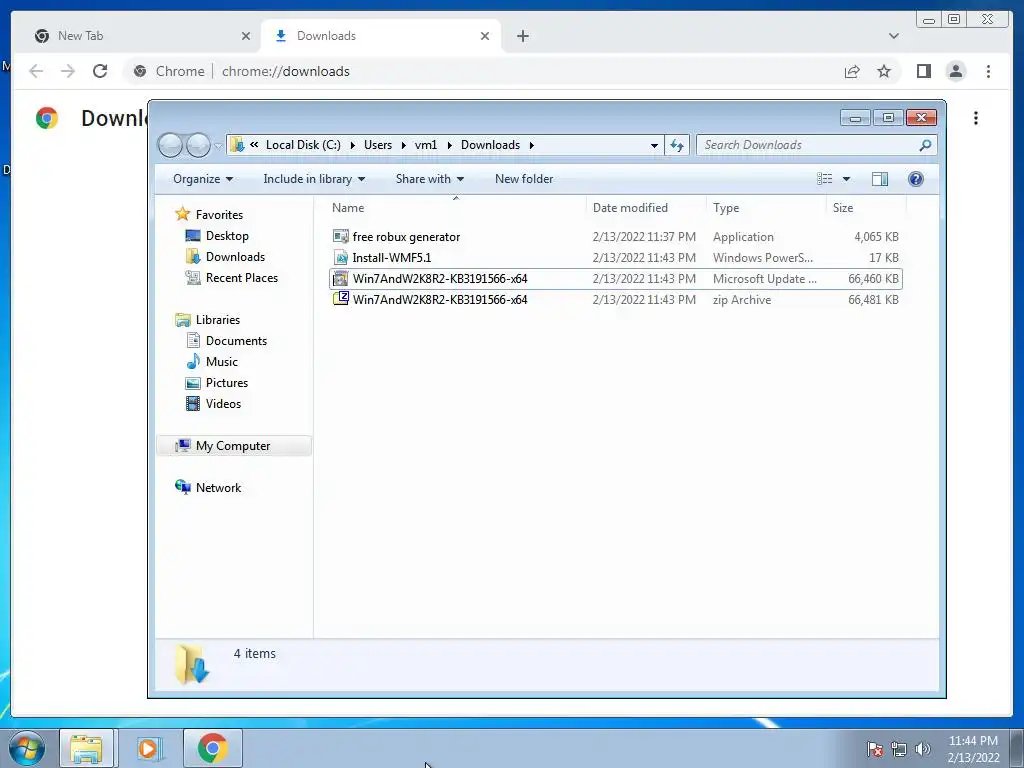Select Network in the navigation pane

click(218, 488)
